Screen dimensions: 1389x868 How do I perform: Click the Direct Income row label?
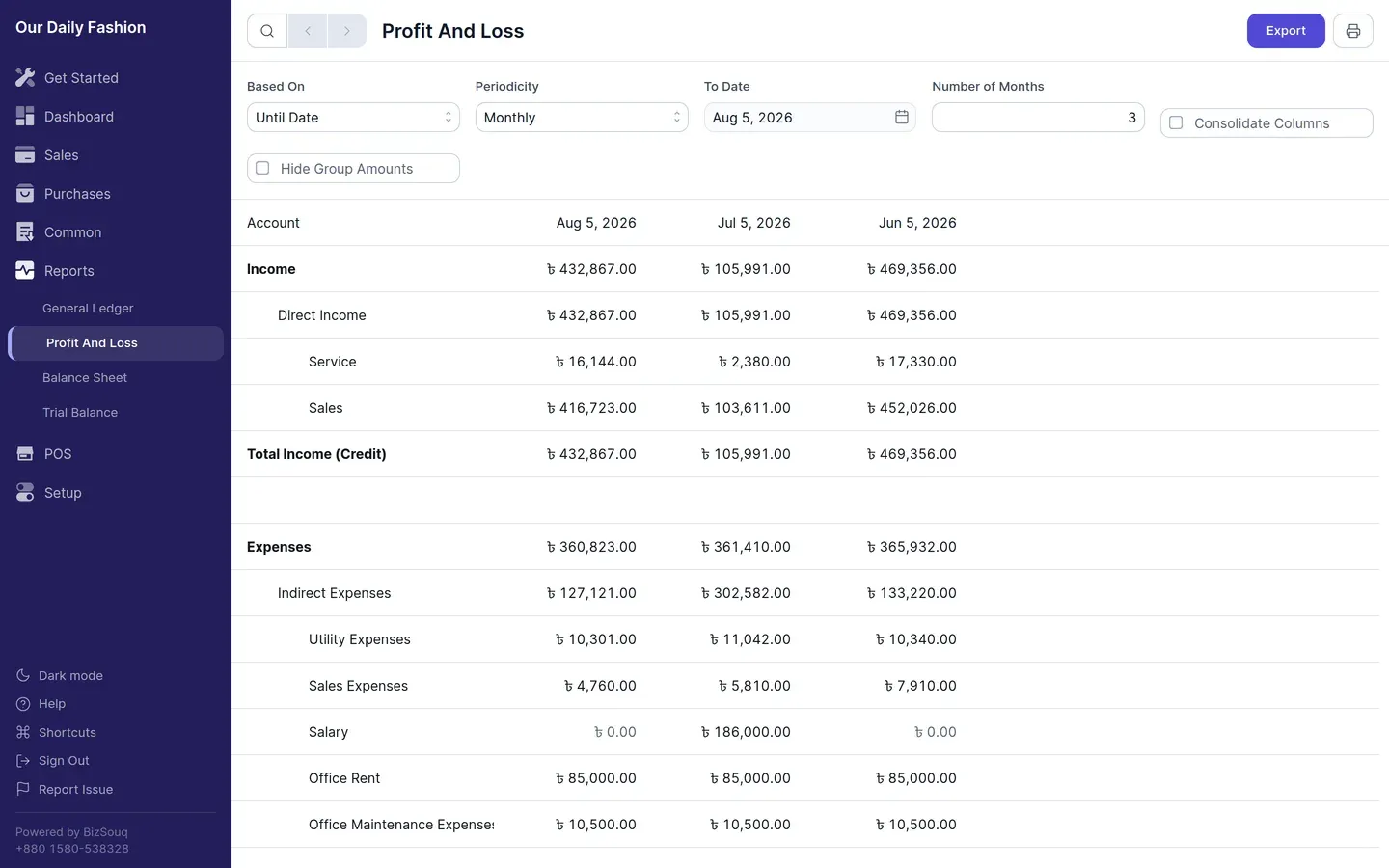[322, 315]
